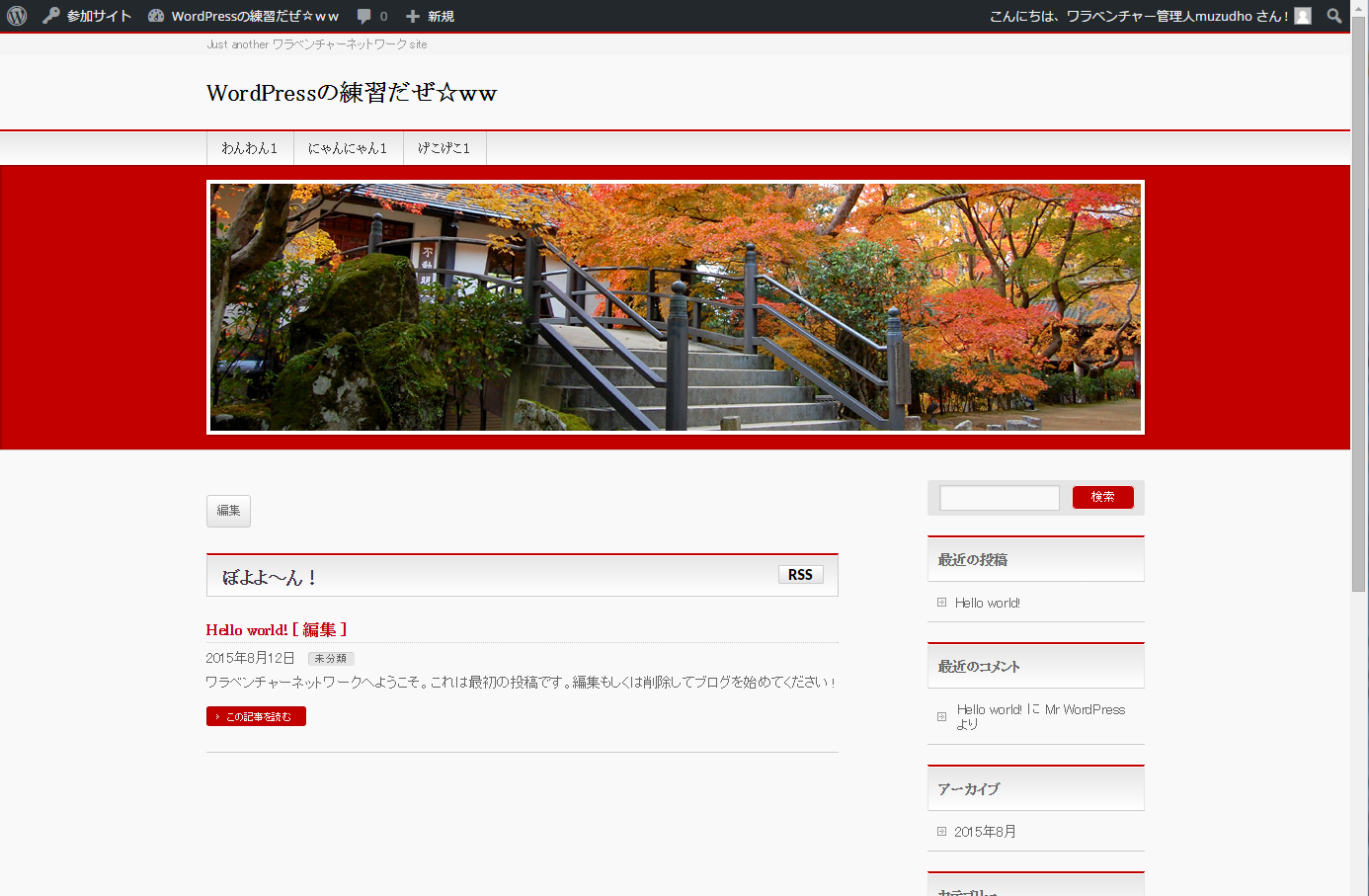Click the この記事を読む button
Viewport: 1369px width, 896px height.
(256, 716)
